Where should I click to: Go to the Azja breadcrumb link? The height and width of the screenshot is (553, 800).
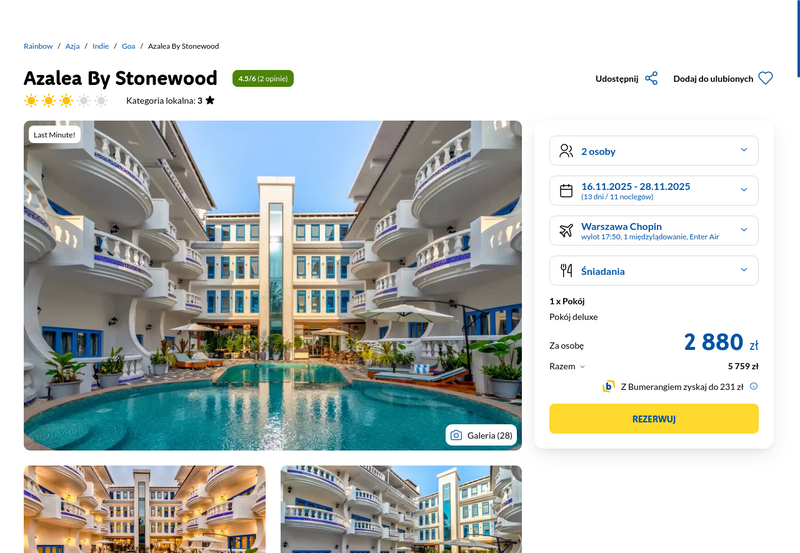[72, 46]
